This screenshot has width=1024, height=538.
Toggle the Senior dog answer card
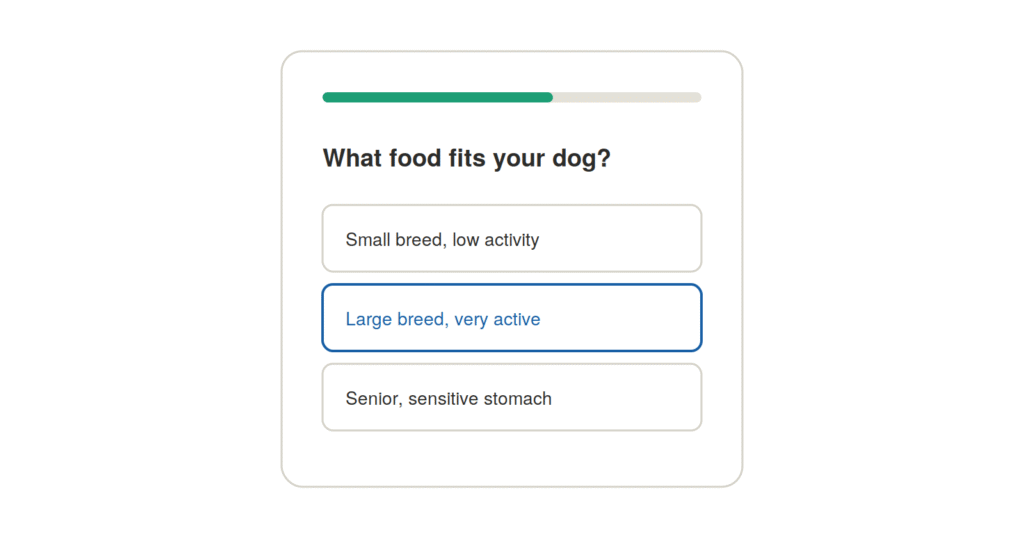tap(511, 397)
